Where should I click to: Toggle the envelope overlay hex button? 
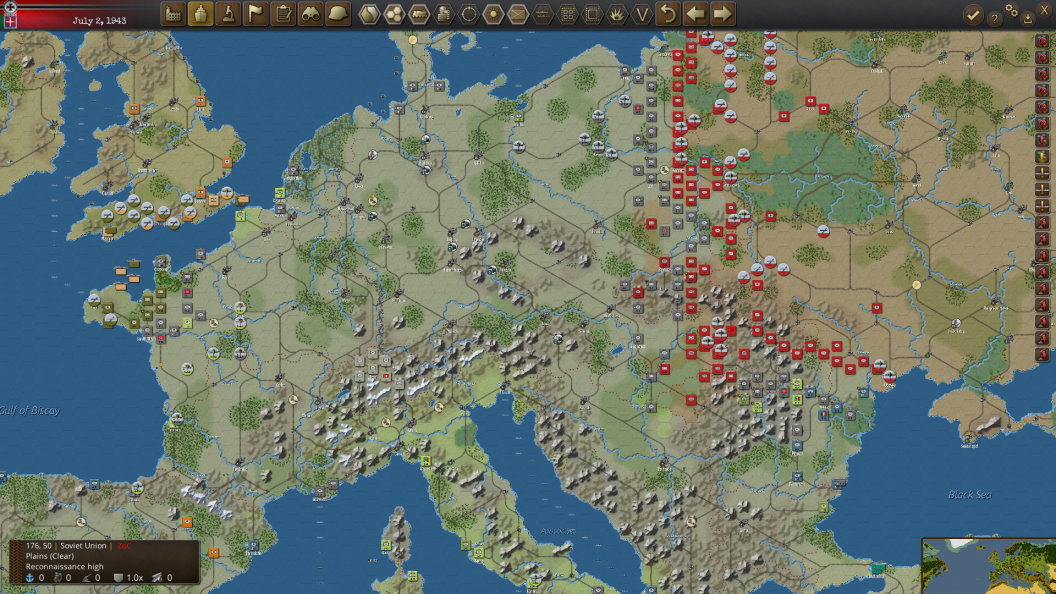click(x=518, y=13)
